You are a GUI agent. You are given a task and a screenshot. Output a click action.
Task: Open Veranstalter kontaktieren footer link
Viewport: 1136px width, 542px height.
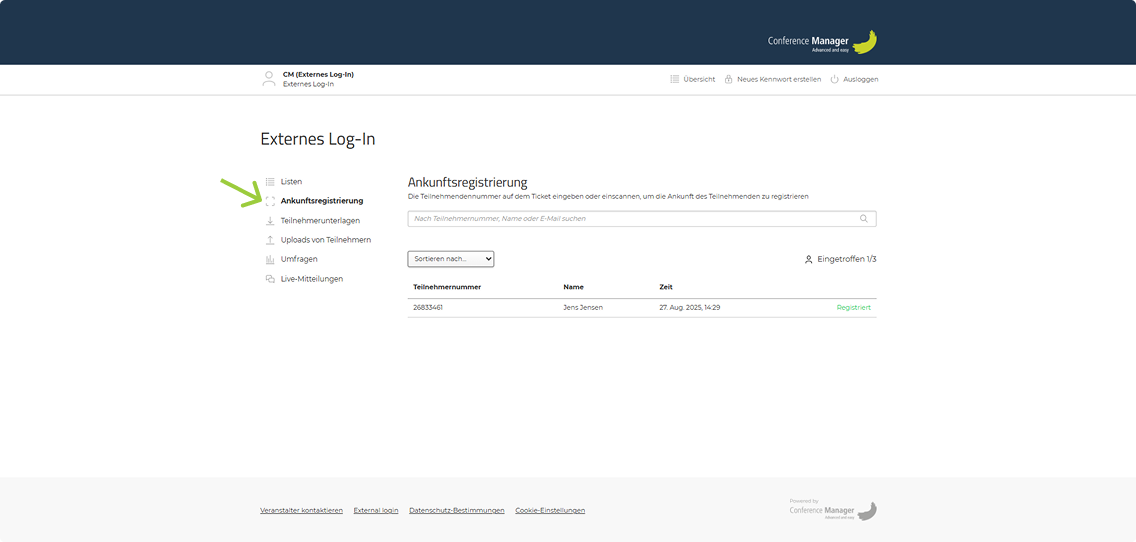click(x=301, y=510)
